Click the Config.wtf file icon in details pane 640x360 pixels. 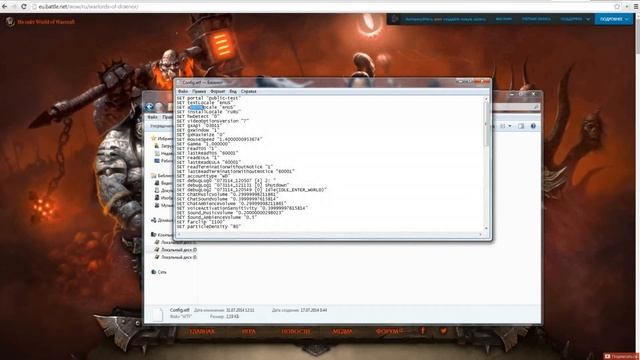click(x=158, y=314)
